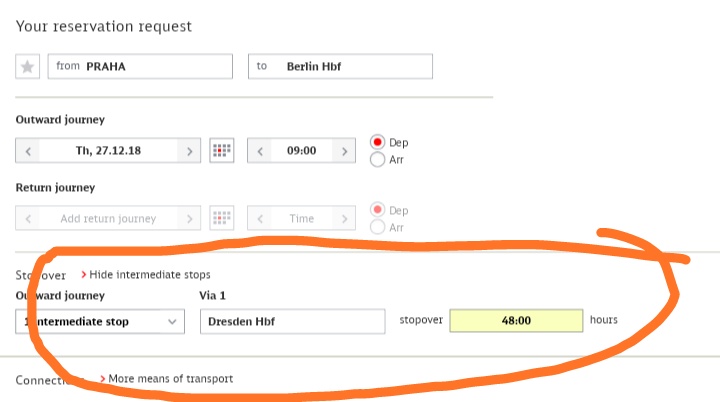Go to previous outward date arrow
Image resolution: width=720 pixels, height=402 pixels.
[28, 151]
